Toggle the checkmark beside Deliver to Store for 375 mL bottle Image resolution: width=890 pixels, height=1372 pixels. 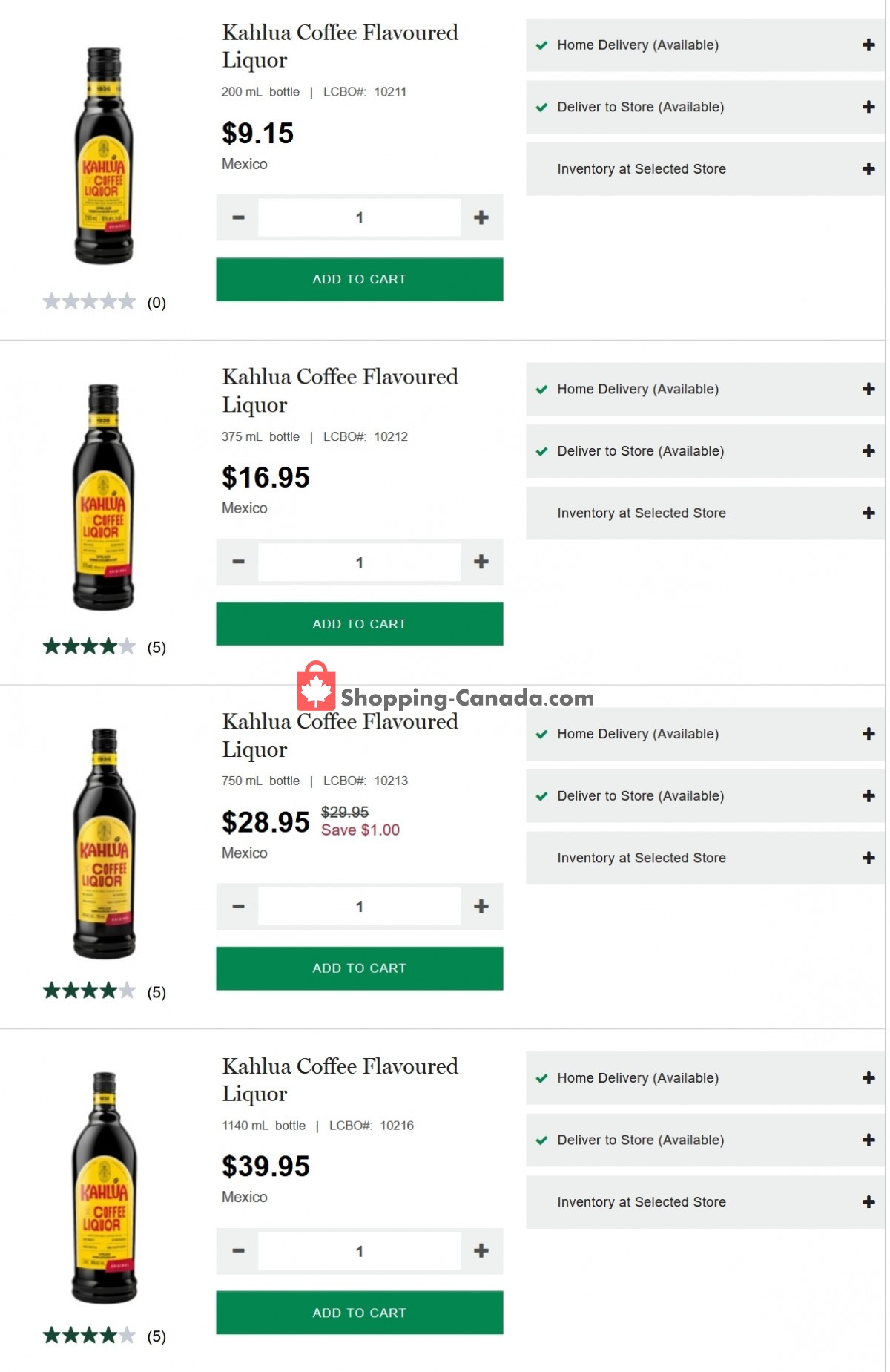click(542, 450)
